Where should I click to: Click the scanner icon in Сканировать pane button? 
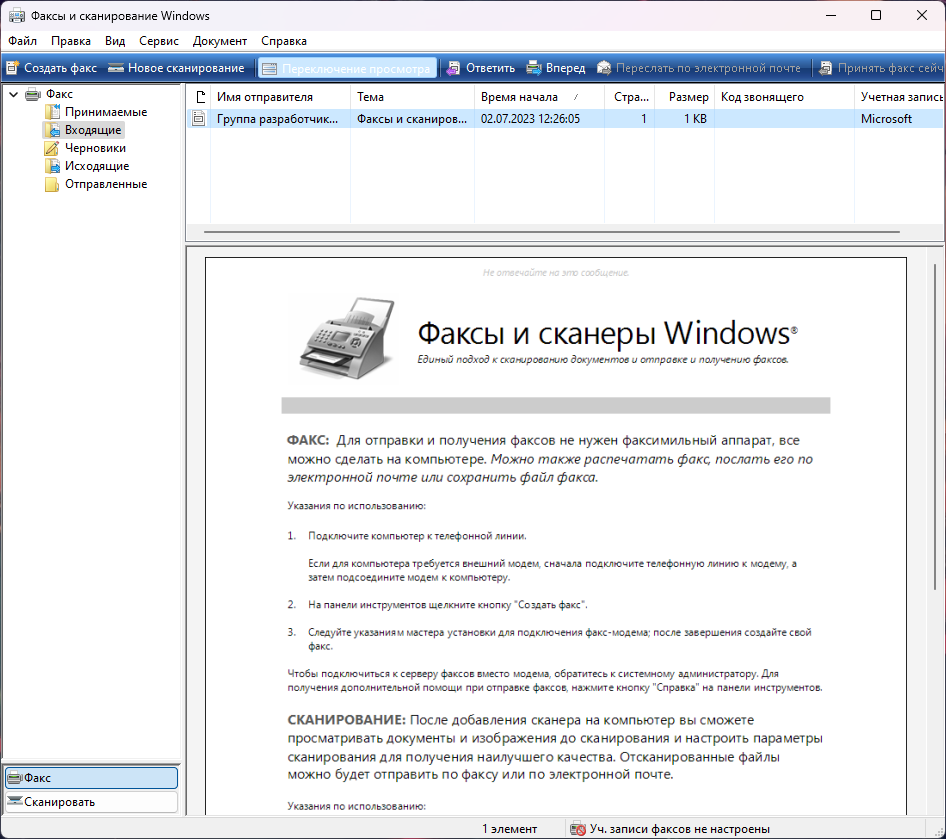pos(15,802)
